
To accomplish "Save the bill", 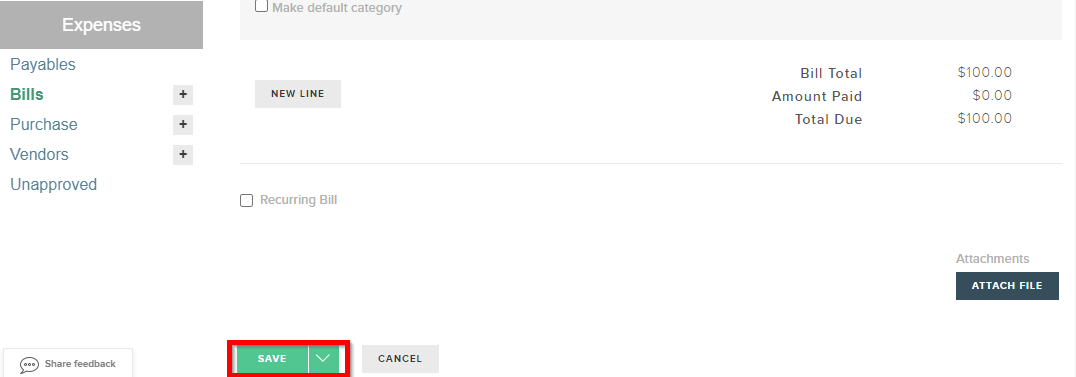I will coord(272,358).
